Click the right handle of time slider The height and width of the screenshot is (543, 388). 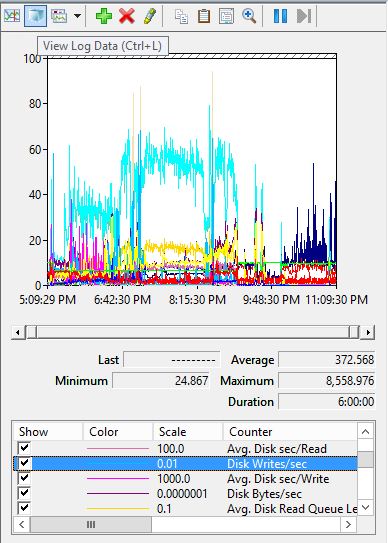pos(354,332)
